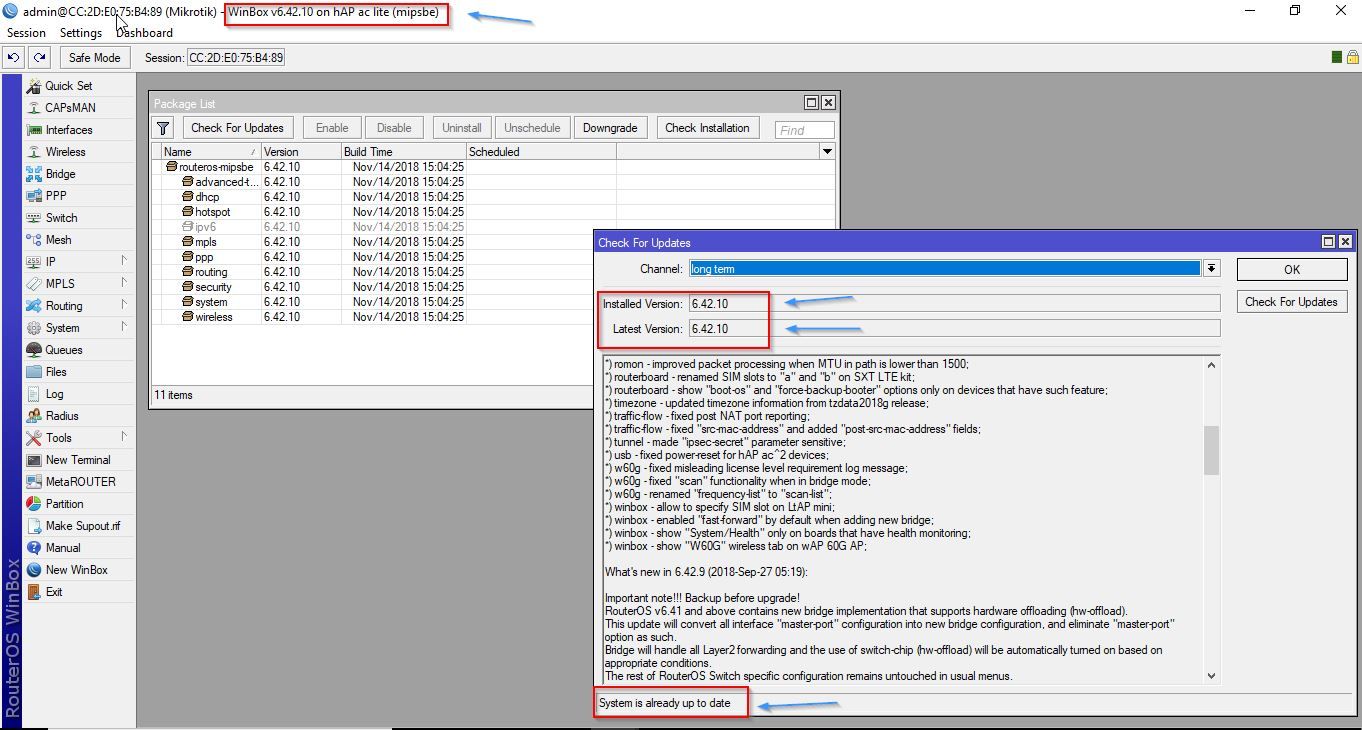Click the Session address field
The height and width of the screenshot is (730, 1362).
click(236, 58)
